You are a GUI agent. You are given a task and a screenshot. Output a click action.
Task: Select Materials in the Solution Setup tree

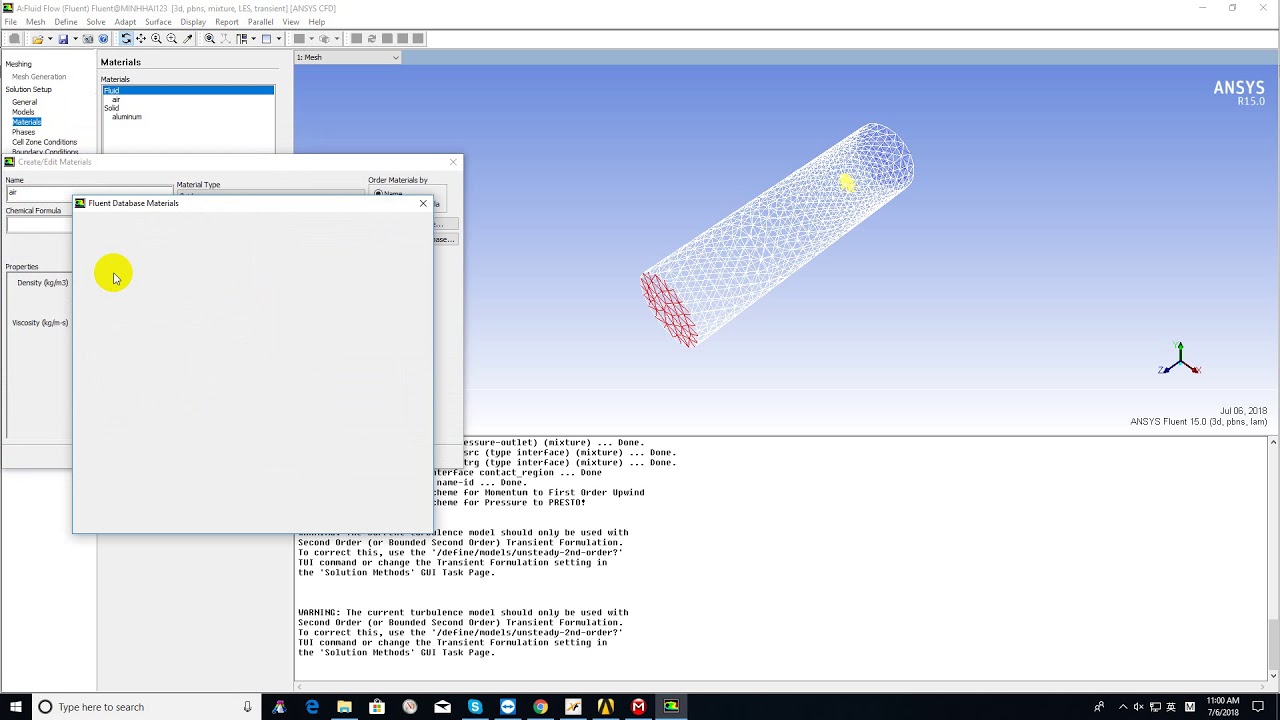27,122
